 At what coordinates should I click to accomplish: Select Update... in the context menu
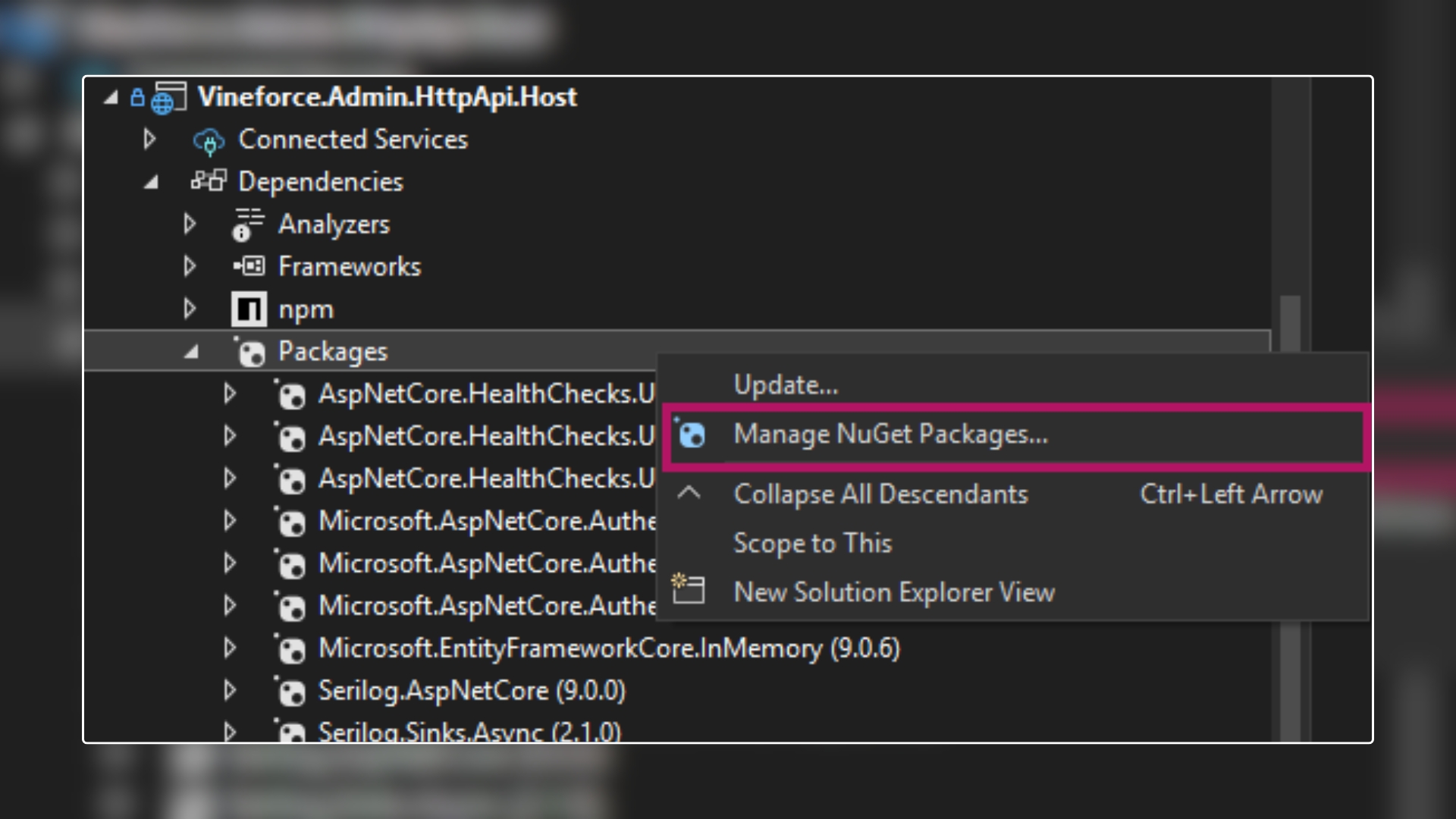786,385
